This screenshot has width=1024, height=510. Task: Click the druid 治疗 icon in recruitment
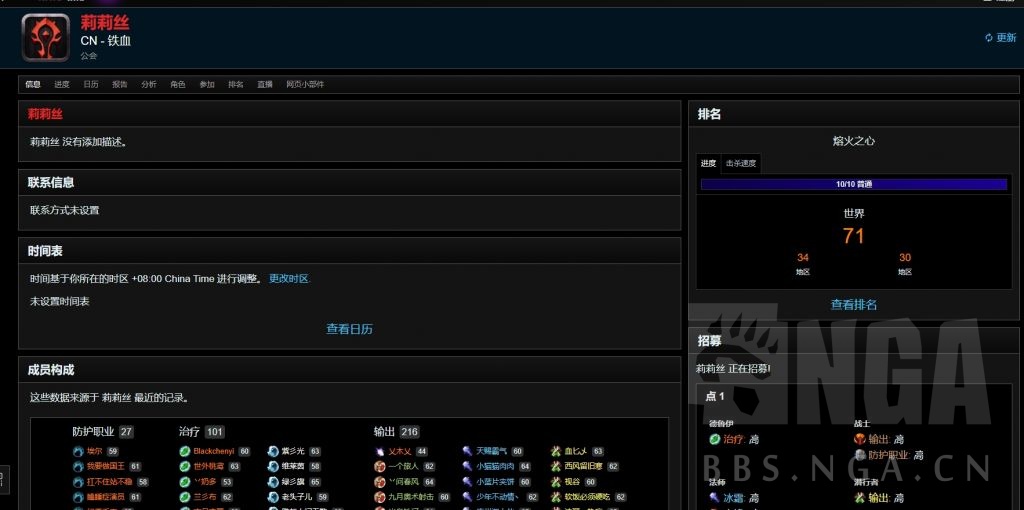[715, 439]
